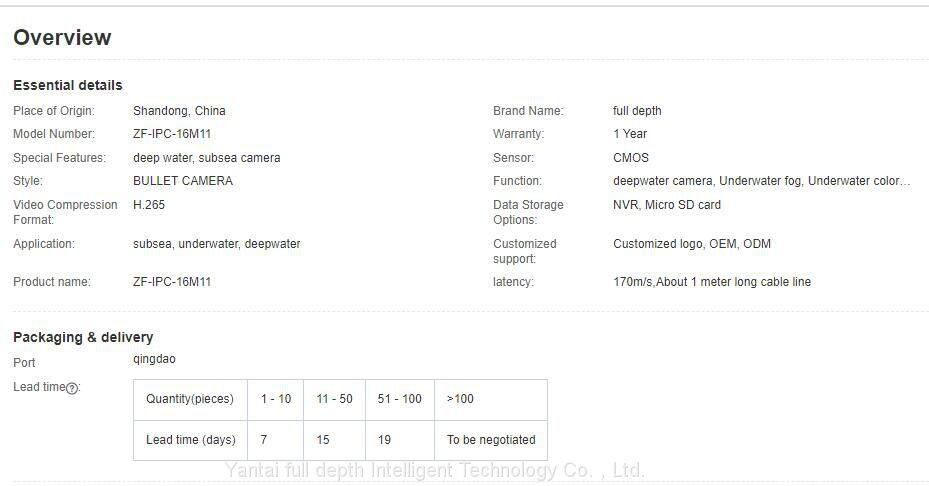
Task: Click the Overview heading
Action: click(62, 38)
